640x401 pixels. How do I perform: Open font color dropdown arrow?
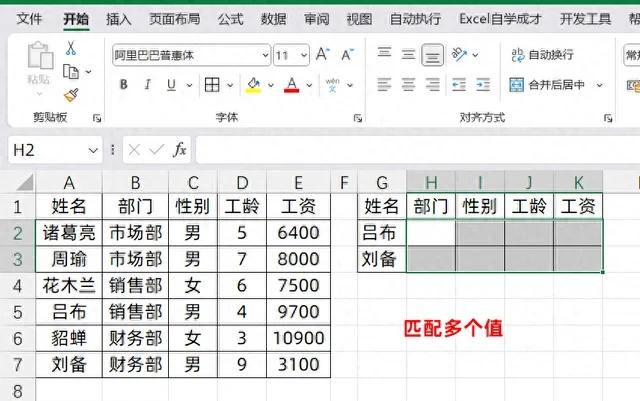click(309, 85)
